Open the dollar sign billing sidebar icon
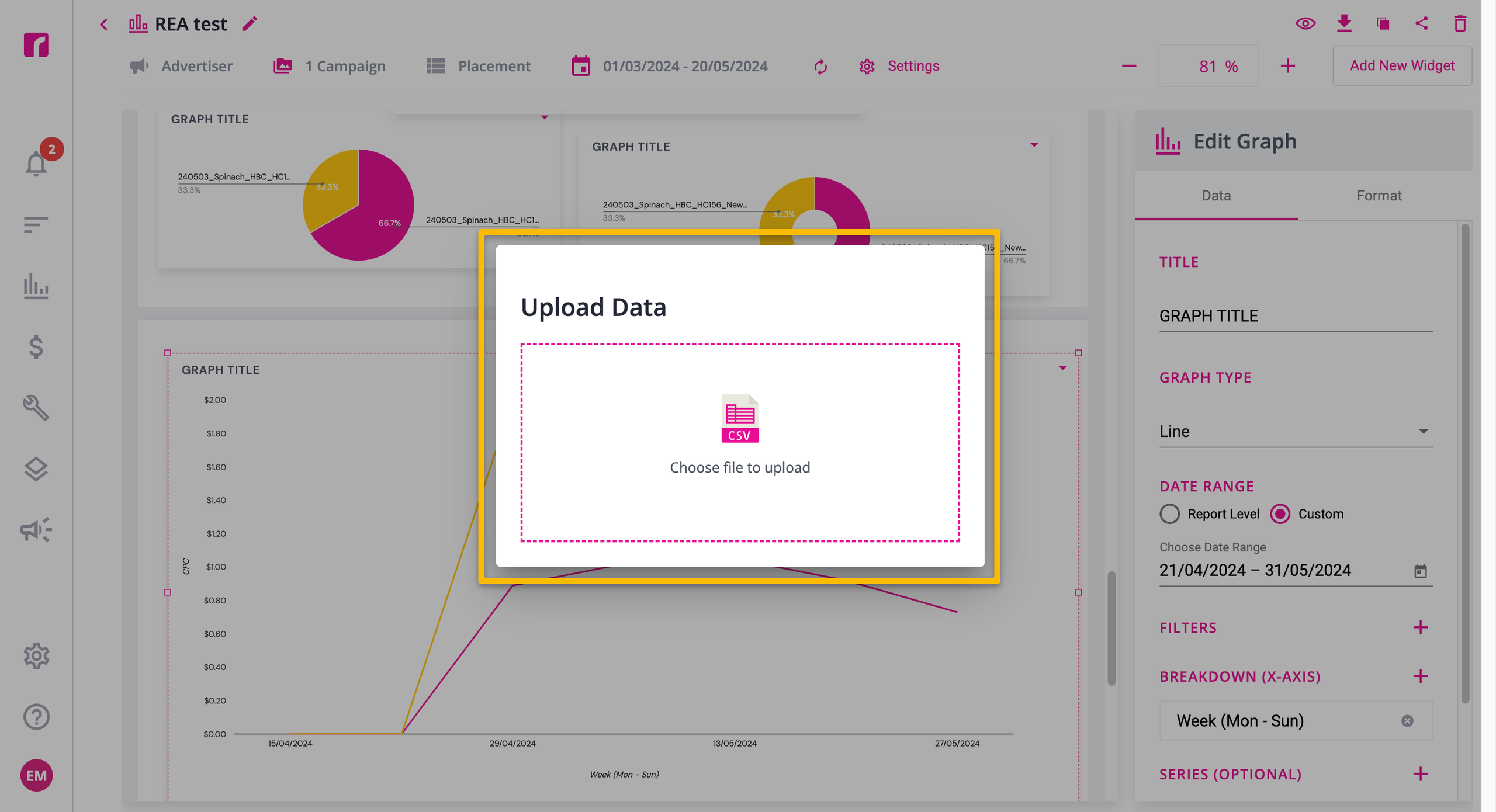The image size is (1496, 812). pos(36,347)
